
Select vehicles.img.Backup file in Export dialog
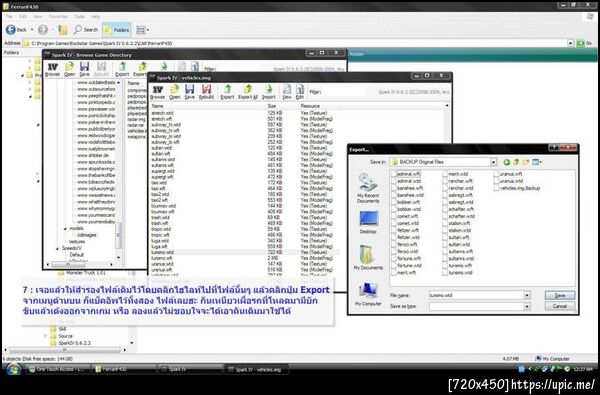pos(517,188)
